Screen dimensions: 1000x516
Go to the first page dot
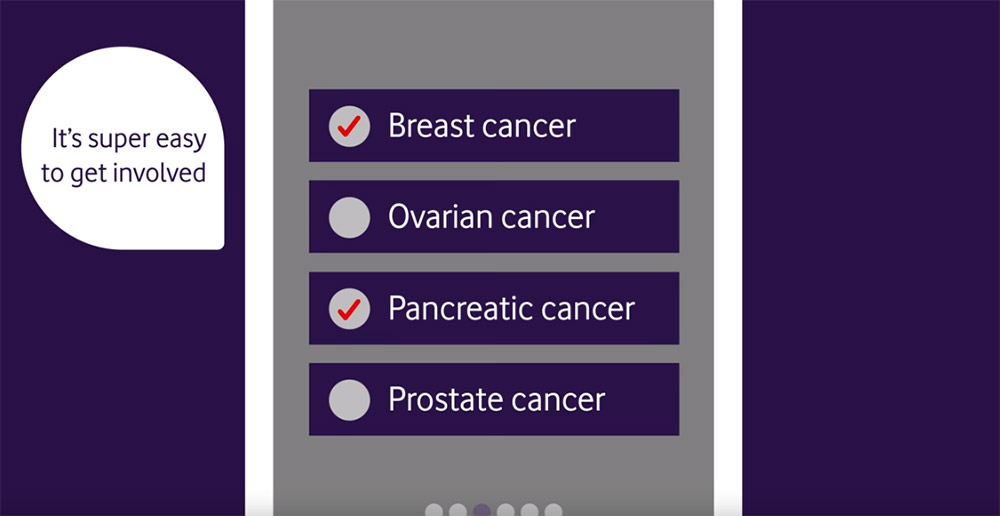[434, 511]
